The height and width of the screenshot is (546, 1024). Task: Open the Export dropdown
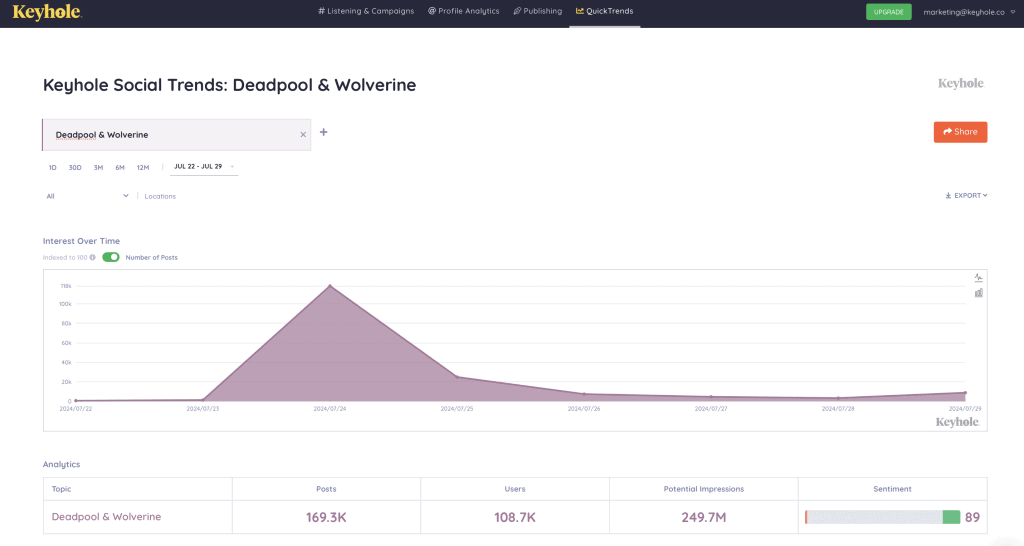point(967,195)
